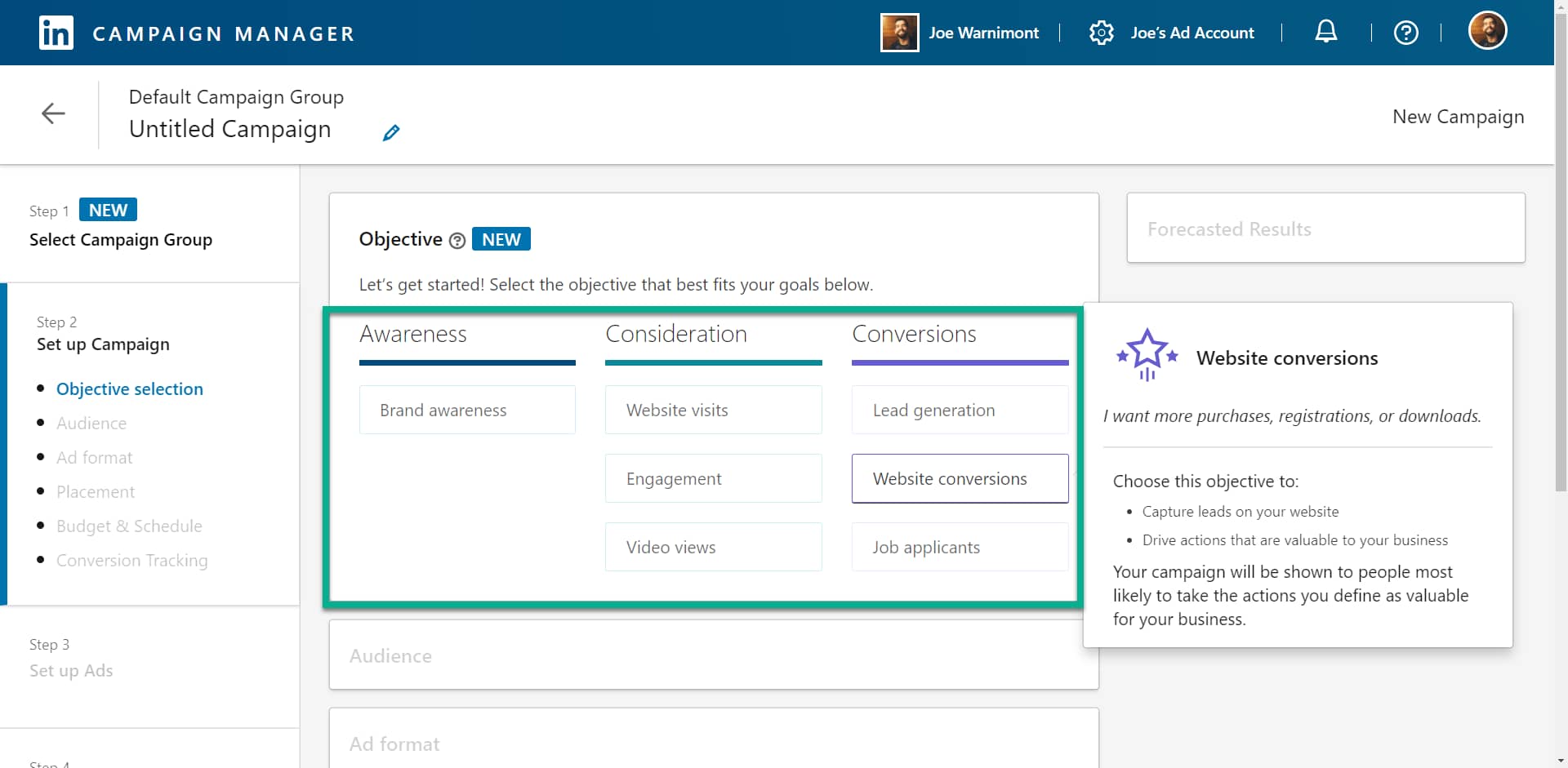
Task: Click the Campaign Manager title
Action: [x=224, y=33]
